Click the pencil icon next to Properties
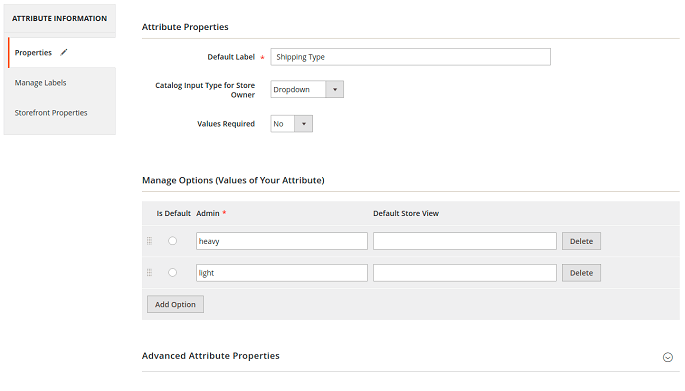Image resolution: width=685 pixels, height=391 pixels. [x=64, y=52]
